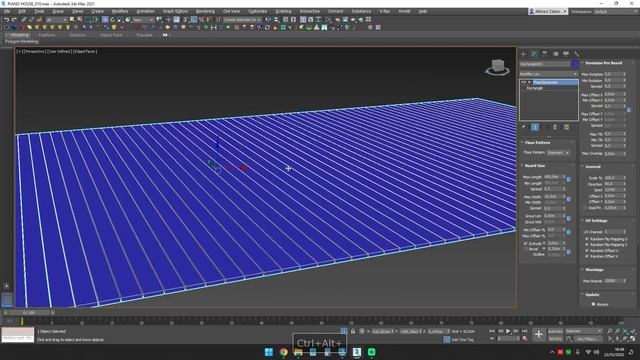Toggle the selection lock padlock icon
This screenshot has height=360, width=640.
(353, 331)
